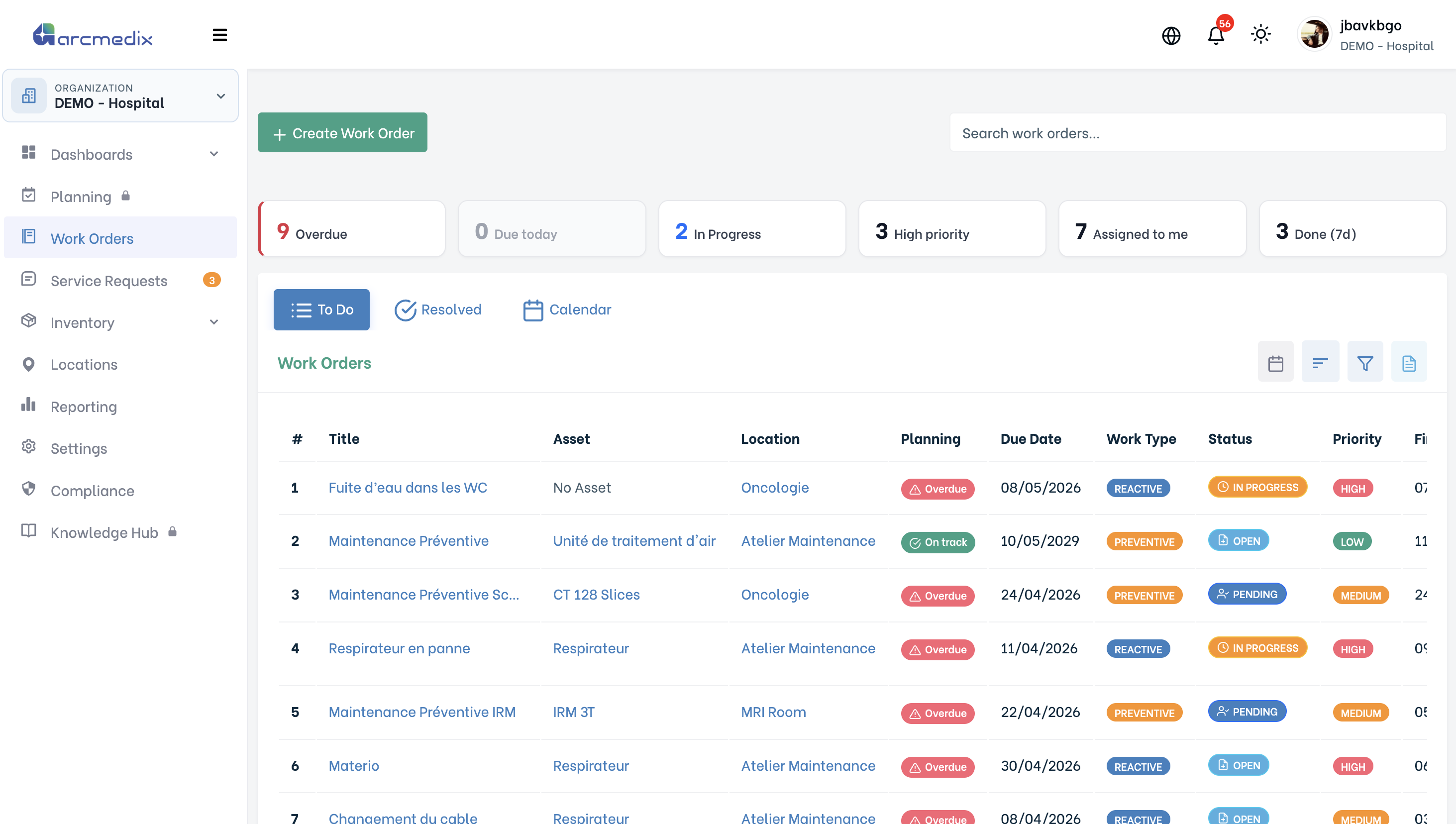Filter by the 9 Overdue card

click(x=352, y=229)
